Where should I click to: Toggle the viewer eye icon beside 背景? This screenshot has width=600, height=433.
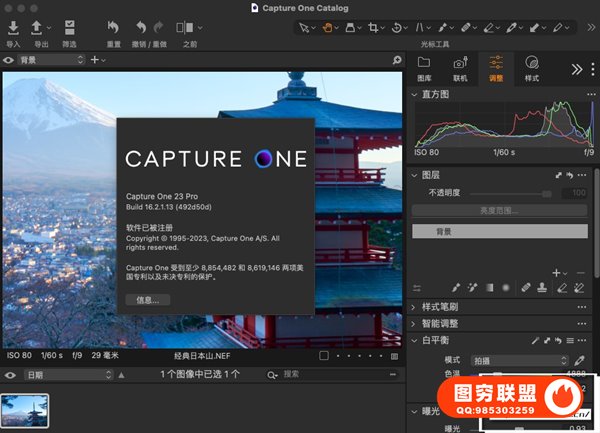point(9,60)
